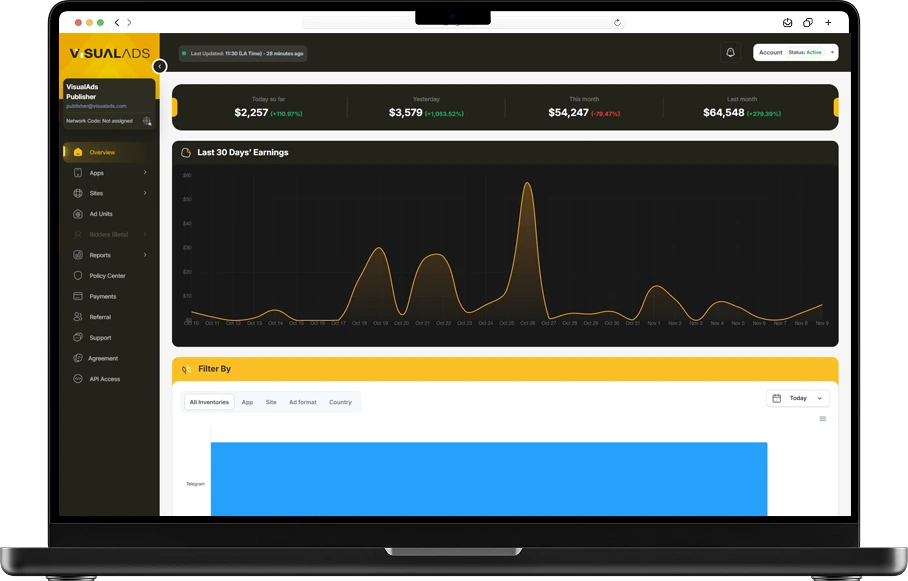This screenshot has width=908, height=581.
Task: Open the calendar icon next to Today
Action: (776, 397)
